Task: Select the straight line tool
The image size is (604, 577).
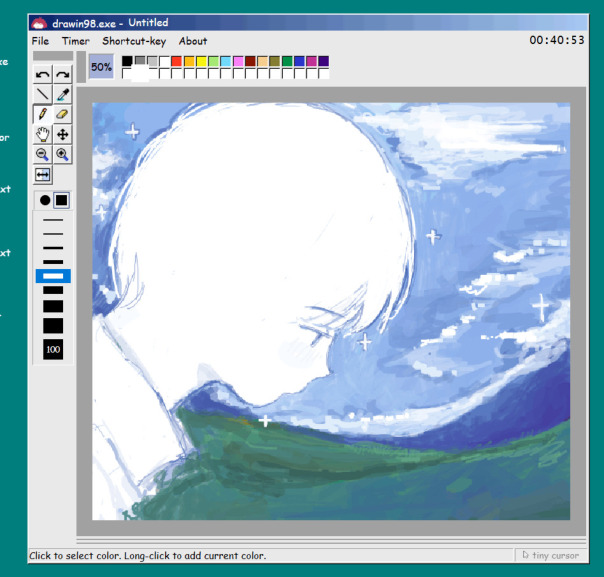Action: point(42,94)
